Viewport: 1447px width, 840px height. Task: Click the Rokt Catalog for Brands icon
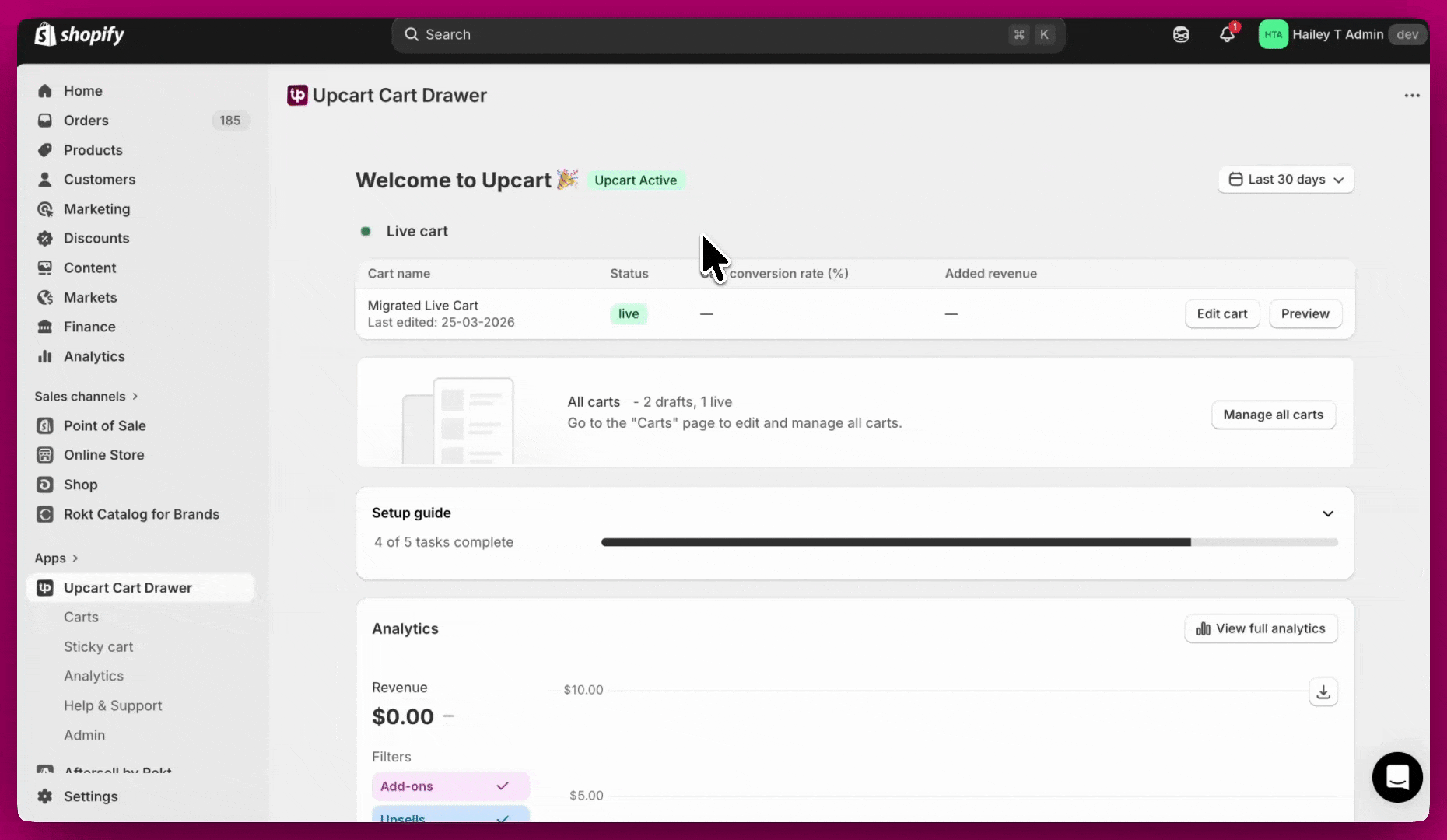click(x=45, y=515)
